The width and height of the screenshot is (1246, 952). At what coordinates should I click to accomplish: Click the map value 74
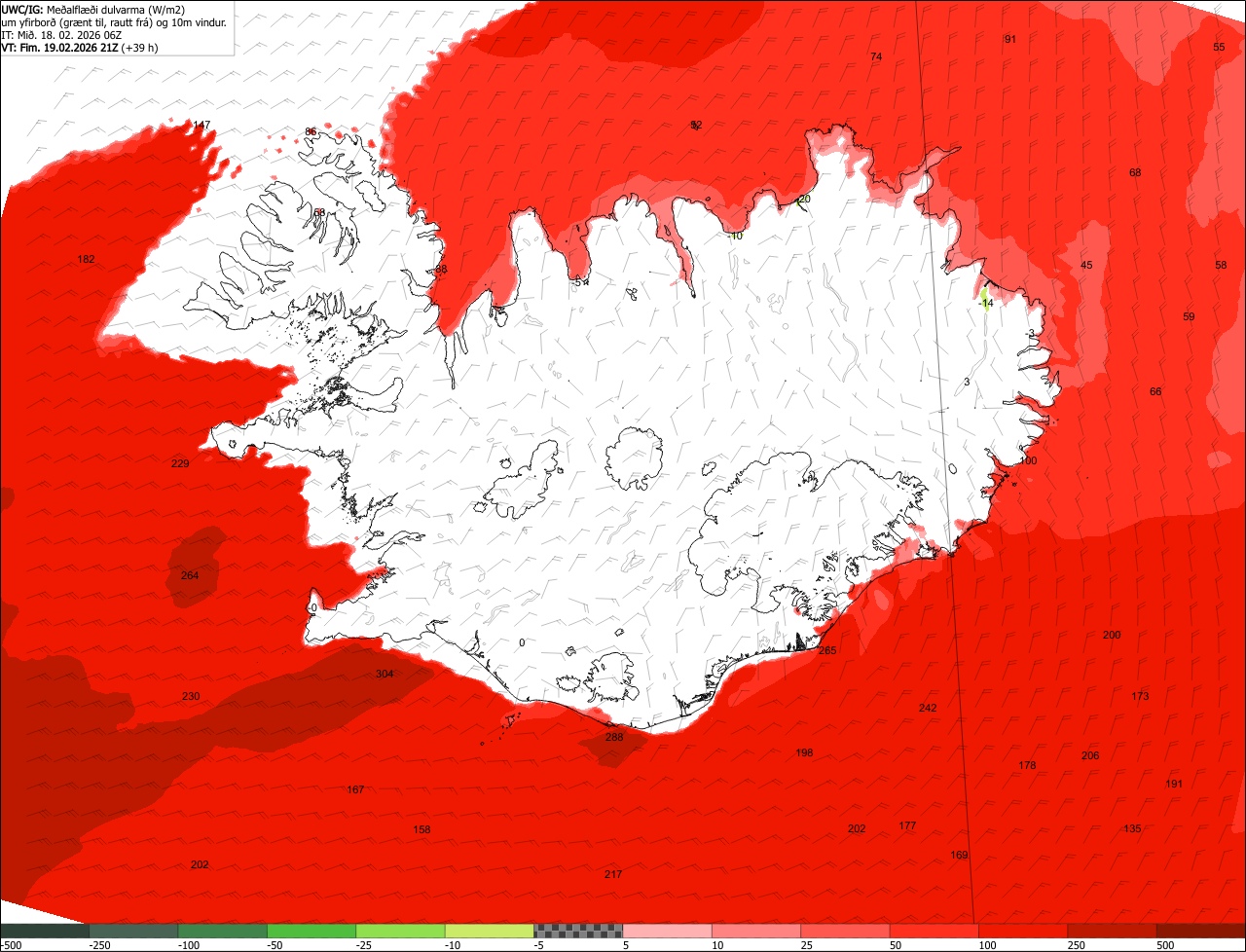(x=875, y=57)
